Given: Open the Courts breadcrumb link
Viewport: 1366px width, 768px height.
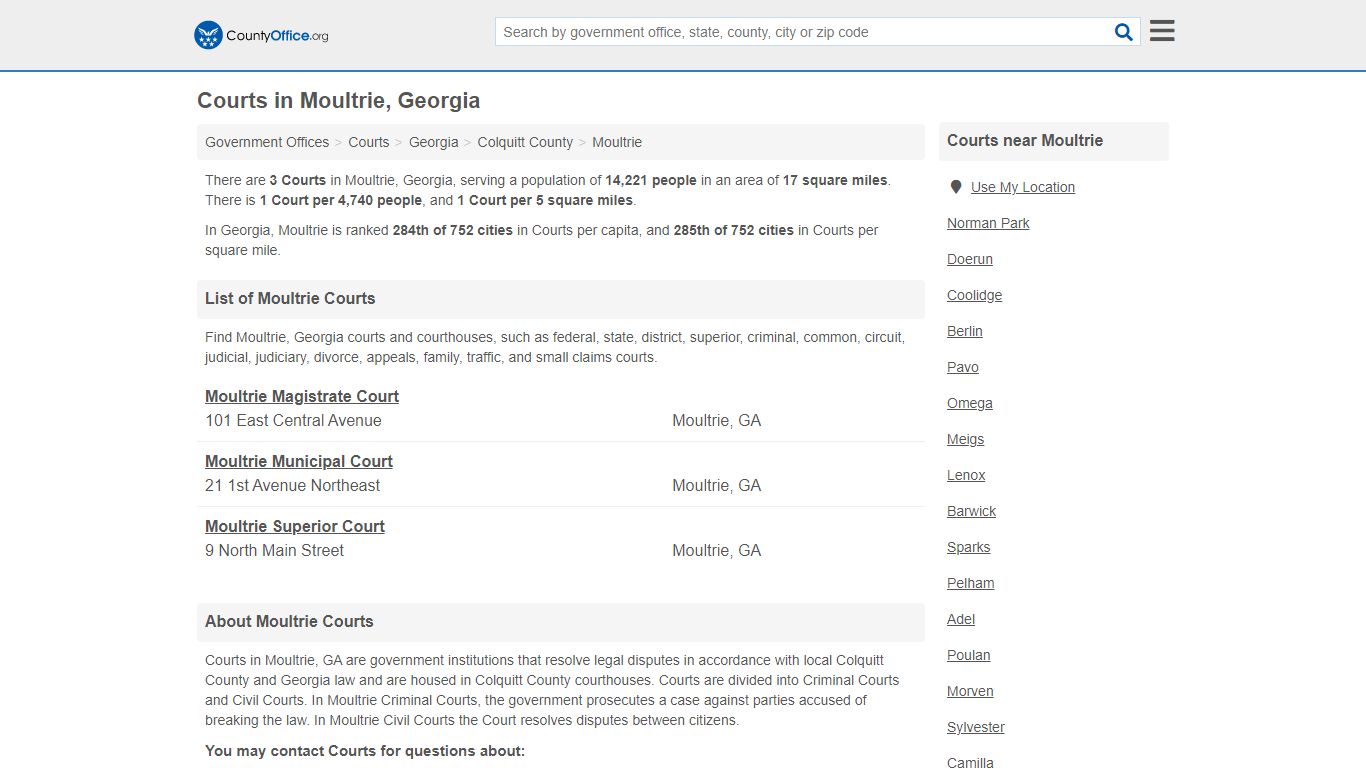Looking at the screenshot, I should click(369, 142).
